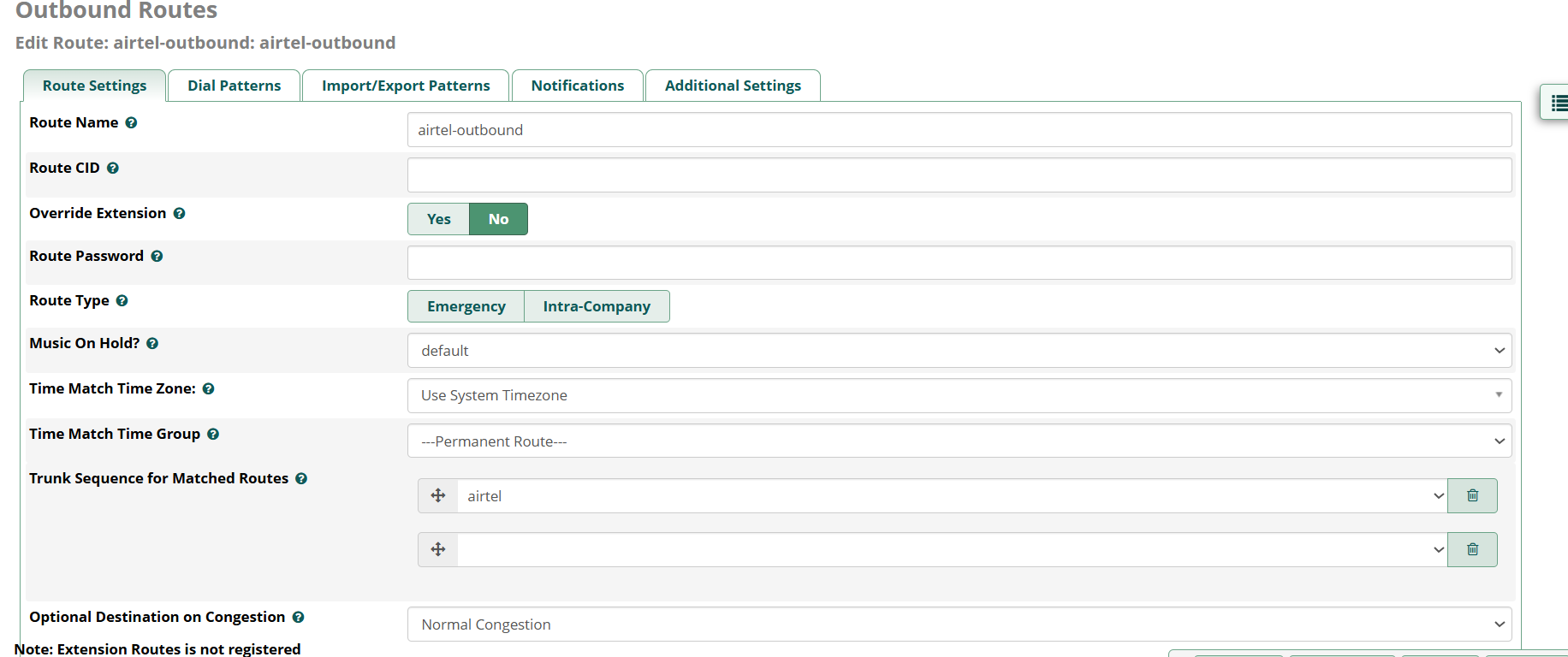Set Override Extension to Yes
The image size is (1568, 657).
click(439, 219)
